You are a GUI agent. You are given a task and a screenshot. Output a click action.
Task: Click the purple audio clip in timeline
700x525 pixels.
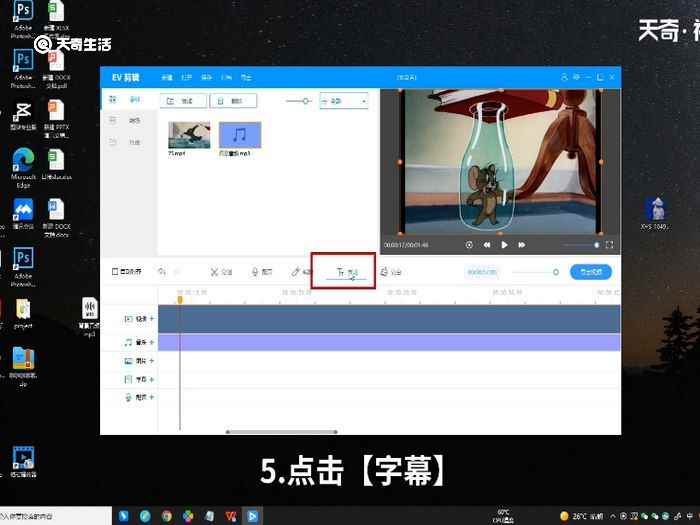click(x=389, y=342)
